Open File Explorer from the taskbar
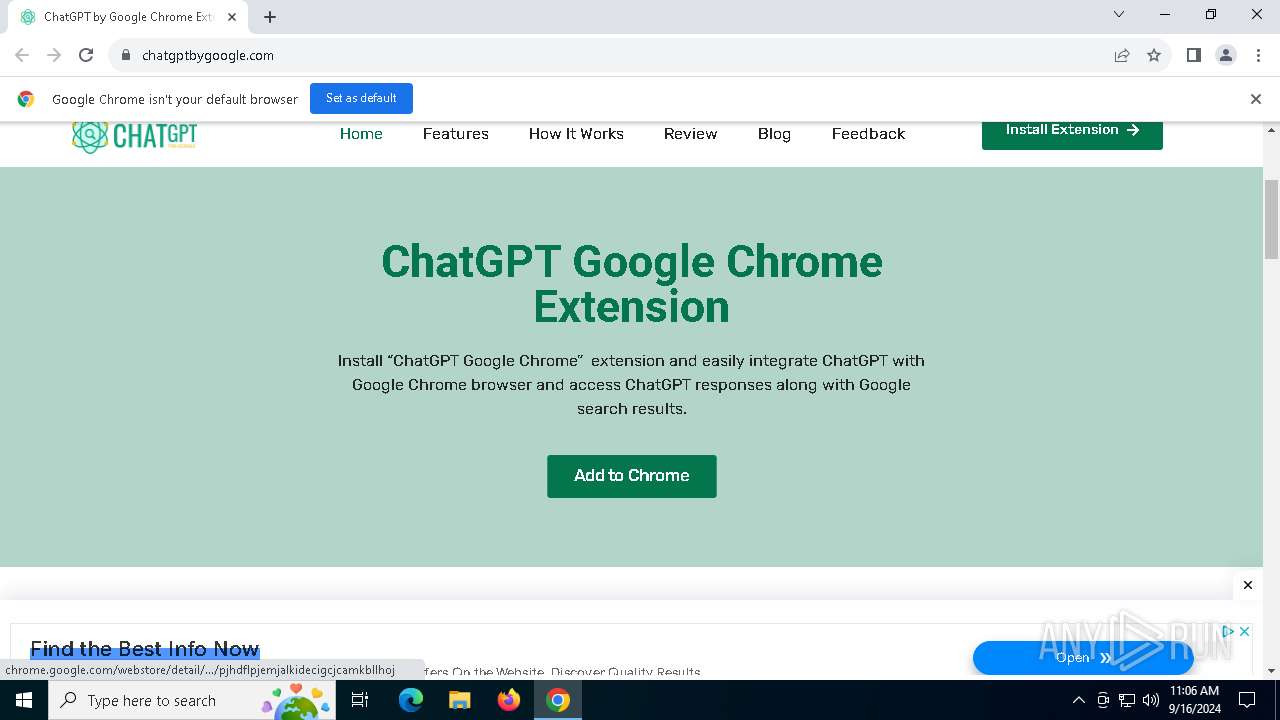The width and height of the screenshot is (1280, 720). 459,700
